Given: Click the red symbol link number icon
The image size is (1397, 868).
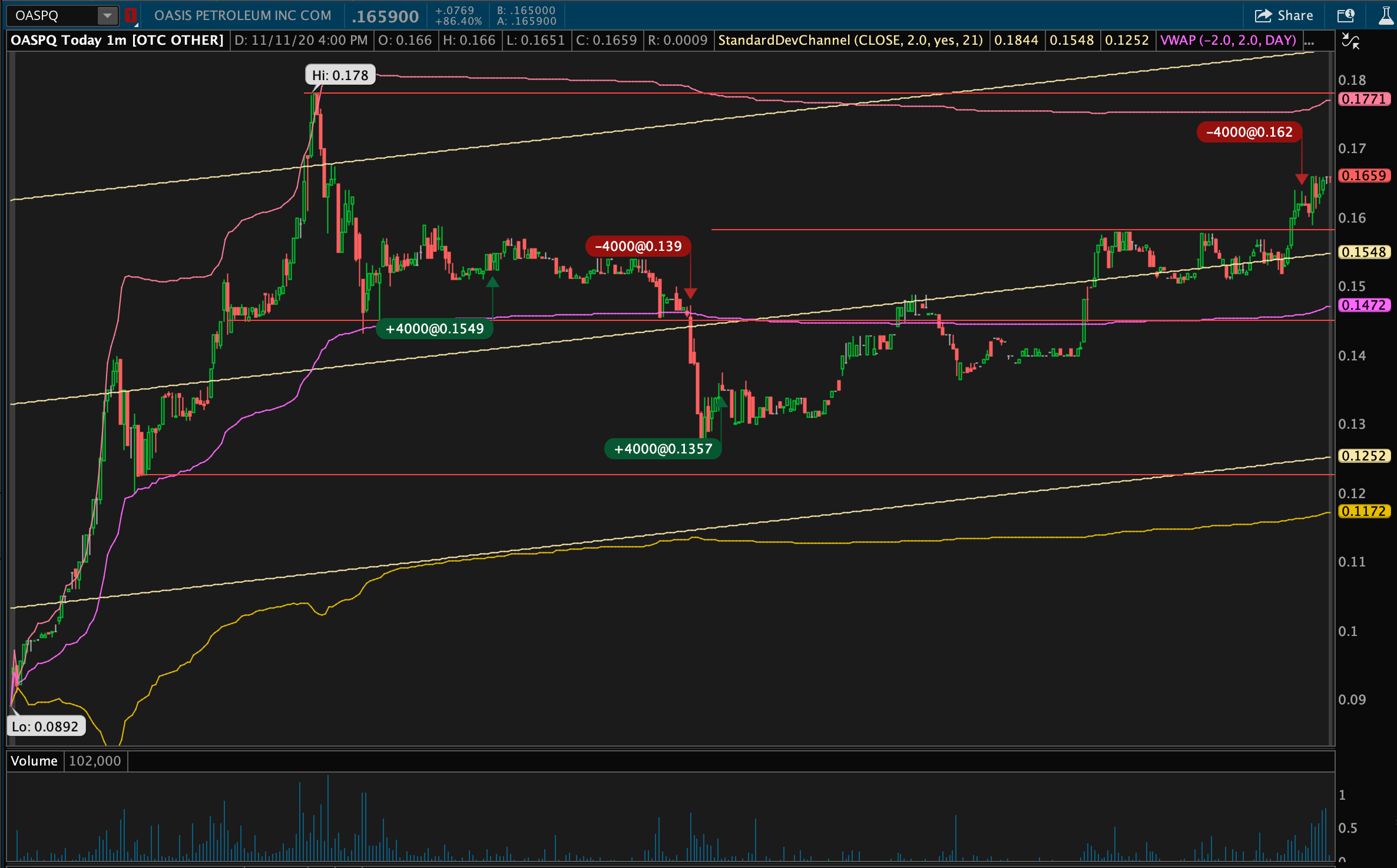Looking at the screenshot, I should pos(131,15).
